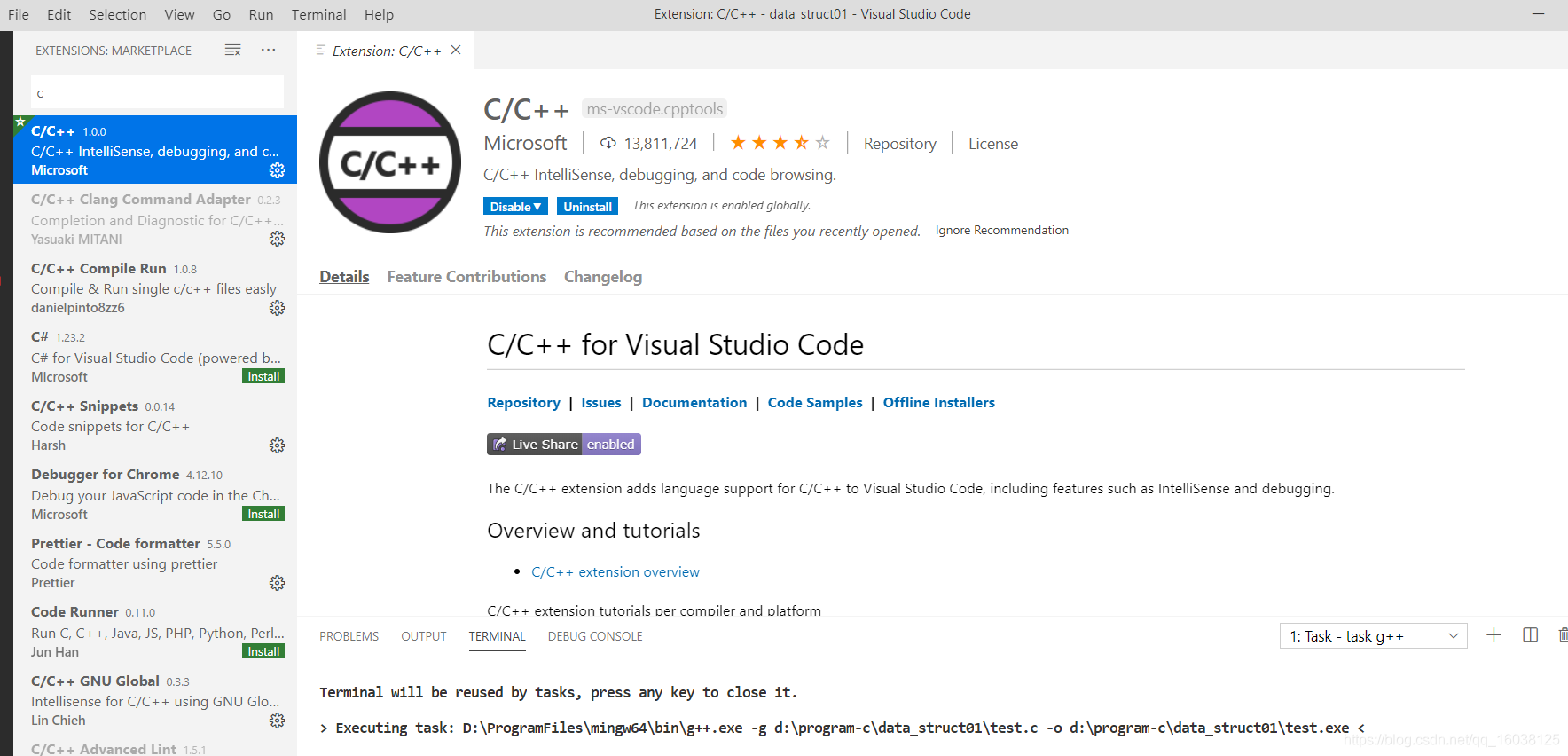Select C/C++ Snippets entry

pos(155,425)
